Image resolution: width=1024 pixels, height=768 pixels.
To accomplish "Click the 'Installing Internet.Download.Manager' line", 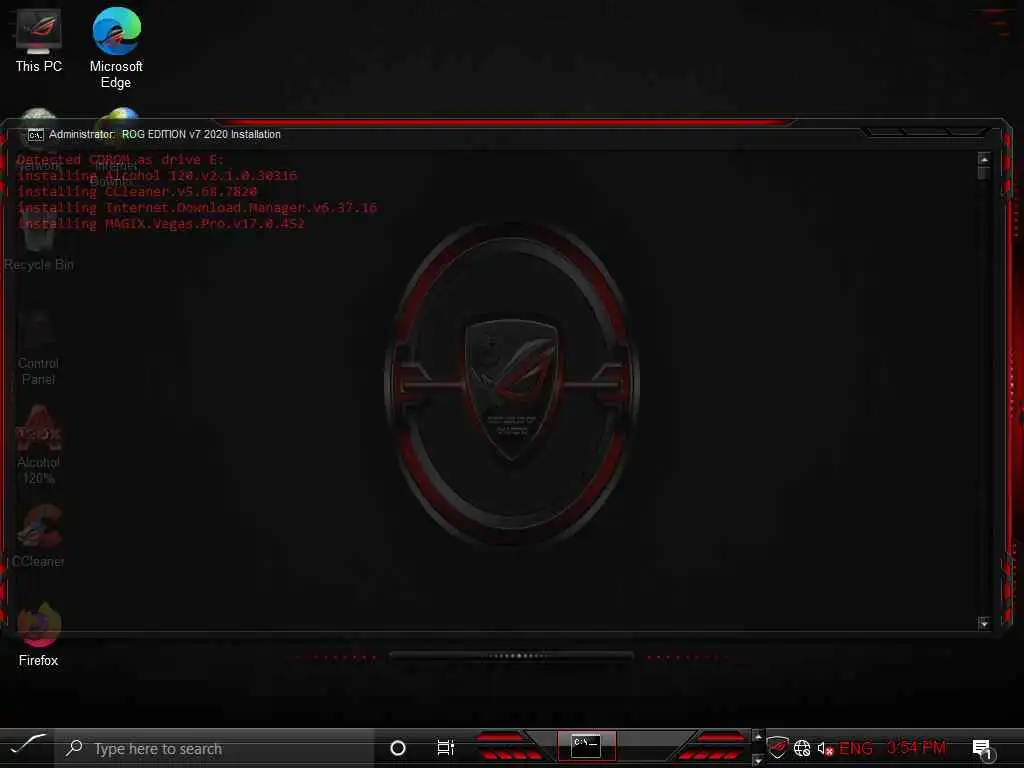I will [197, 208].
